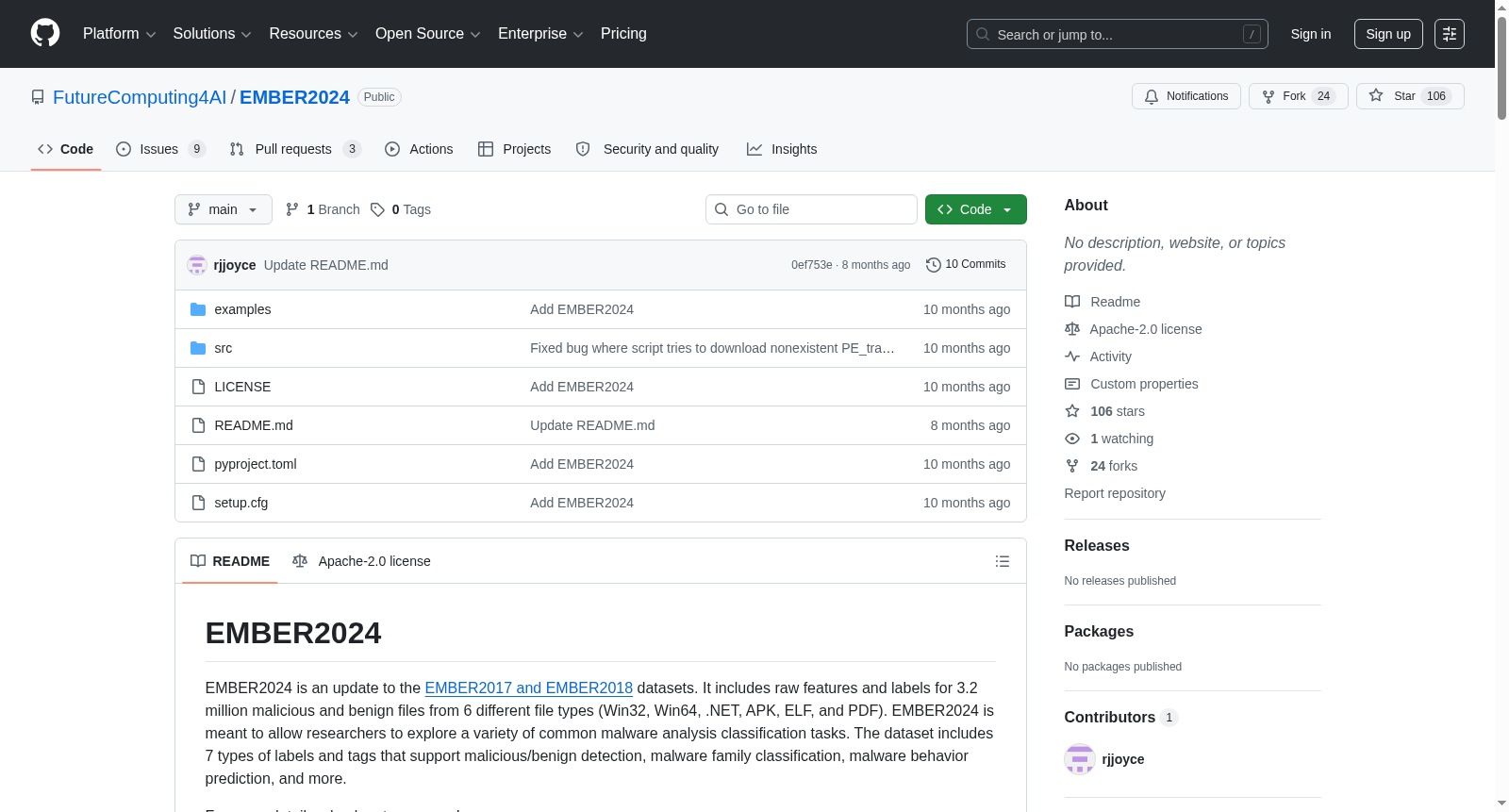Image resolution: width=1509 pixels, height=812 pixels.
Task: Click rjjoyce avatar in commit header
Action: (x=197, y=265)
